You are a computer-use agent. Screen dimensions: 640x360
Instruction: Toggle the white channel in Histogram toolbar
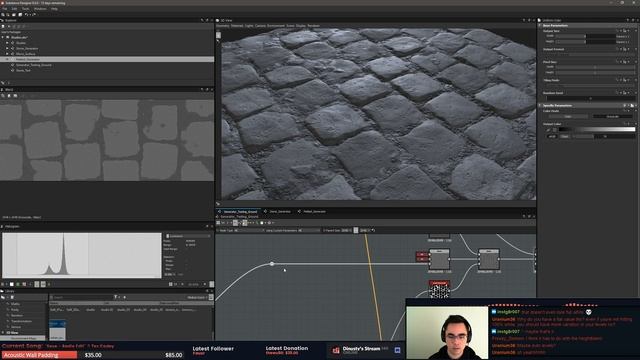[12, 284]
